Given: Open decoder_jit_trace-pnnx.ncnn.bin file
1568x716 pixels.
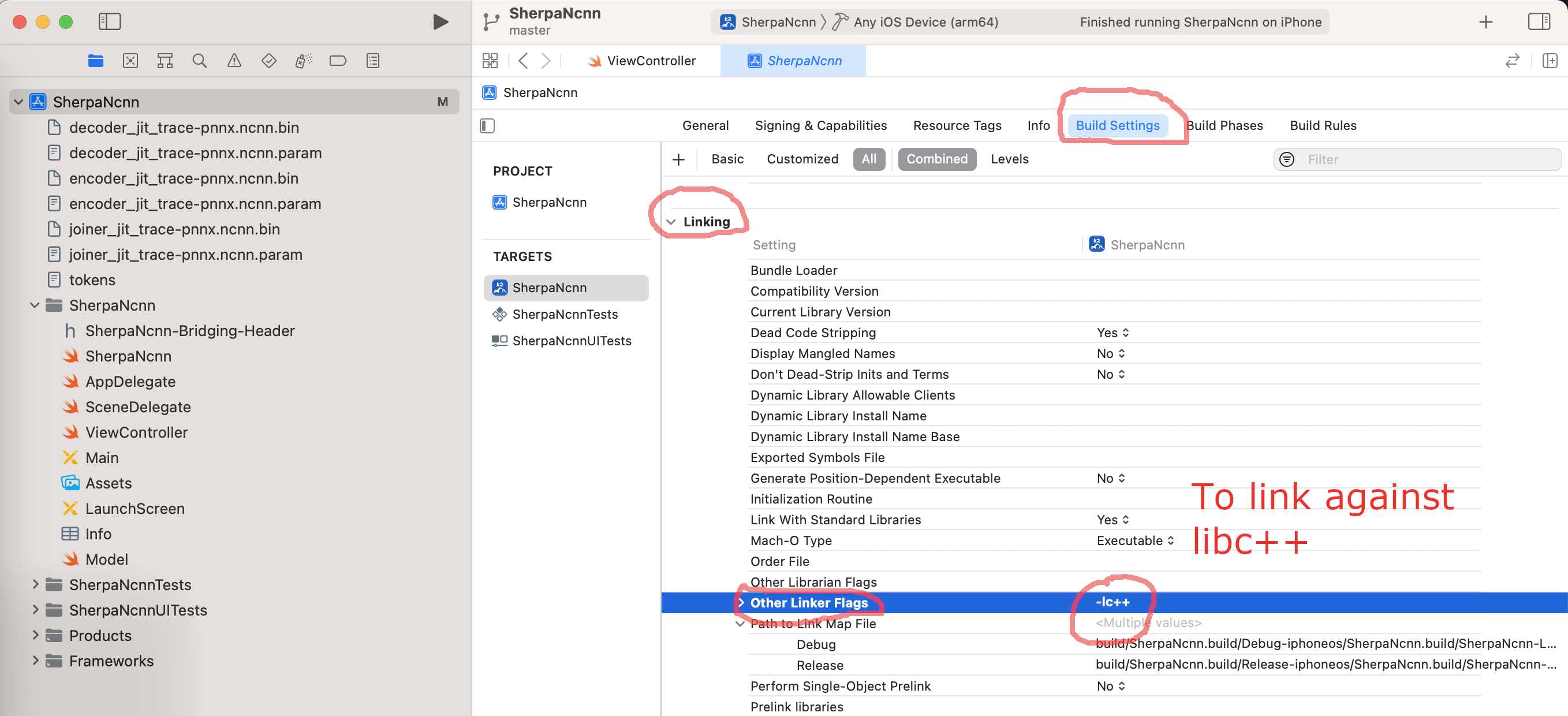Looking at the screenshot, I should 184,127.
